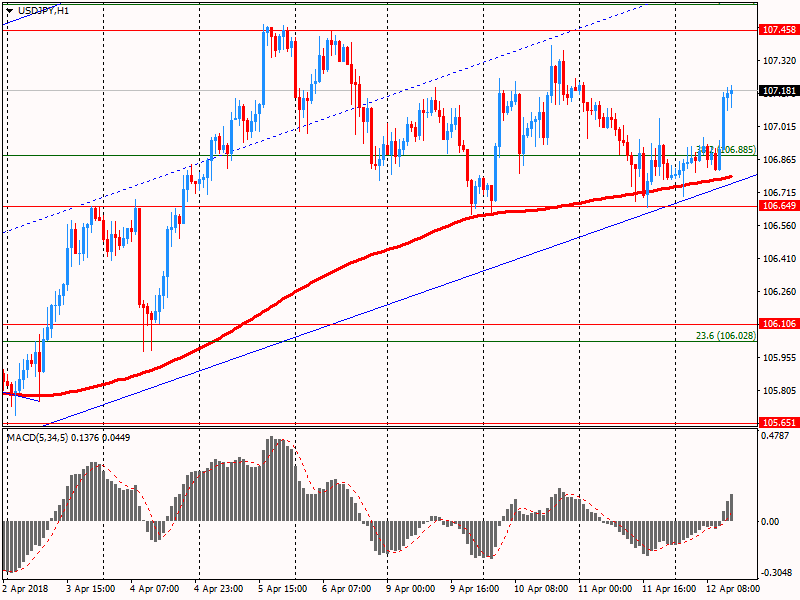Select the 9 Apr 00:00 time label

pos(411,589)
